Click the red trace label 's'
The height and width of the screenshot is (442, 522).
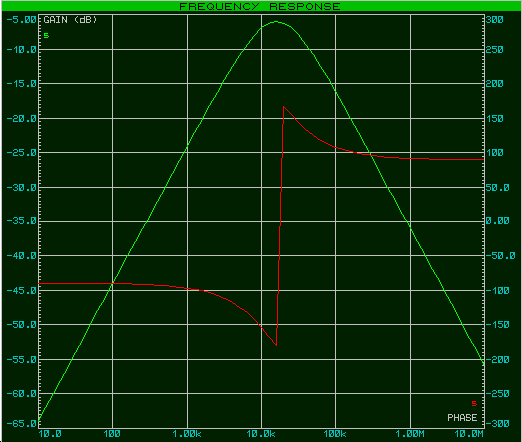click(x=474, y=404)
